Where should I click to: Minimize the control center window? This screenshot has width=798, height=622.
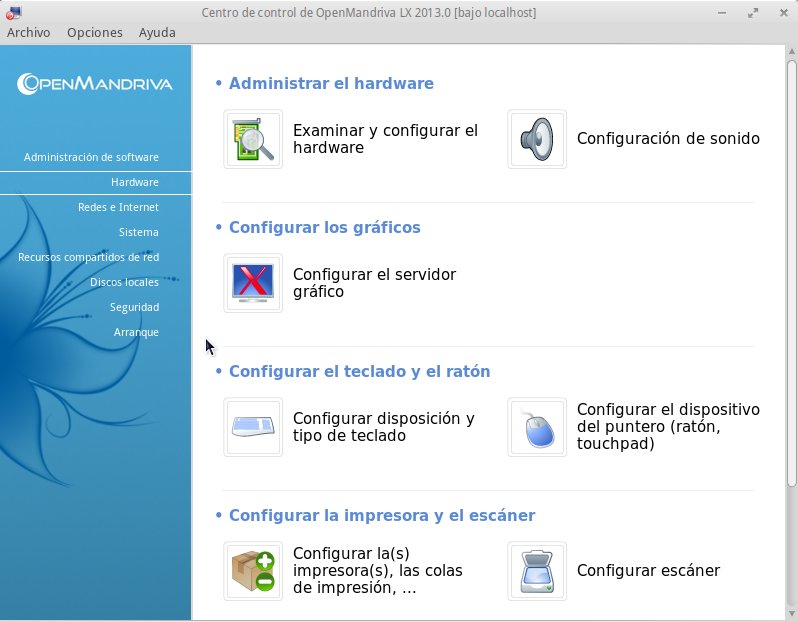click(722, 13)
